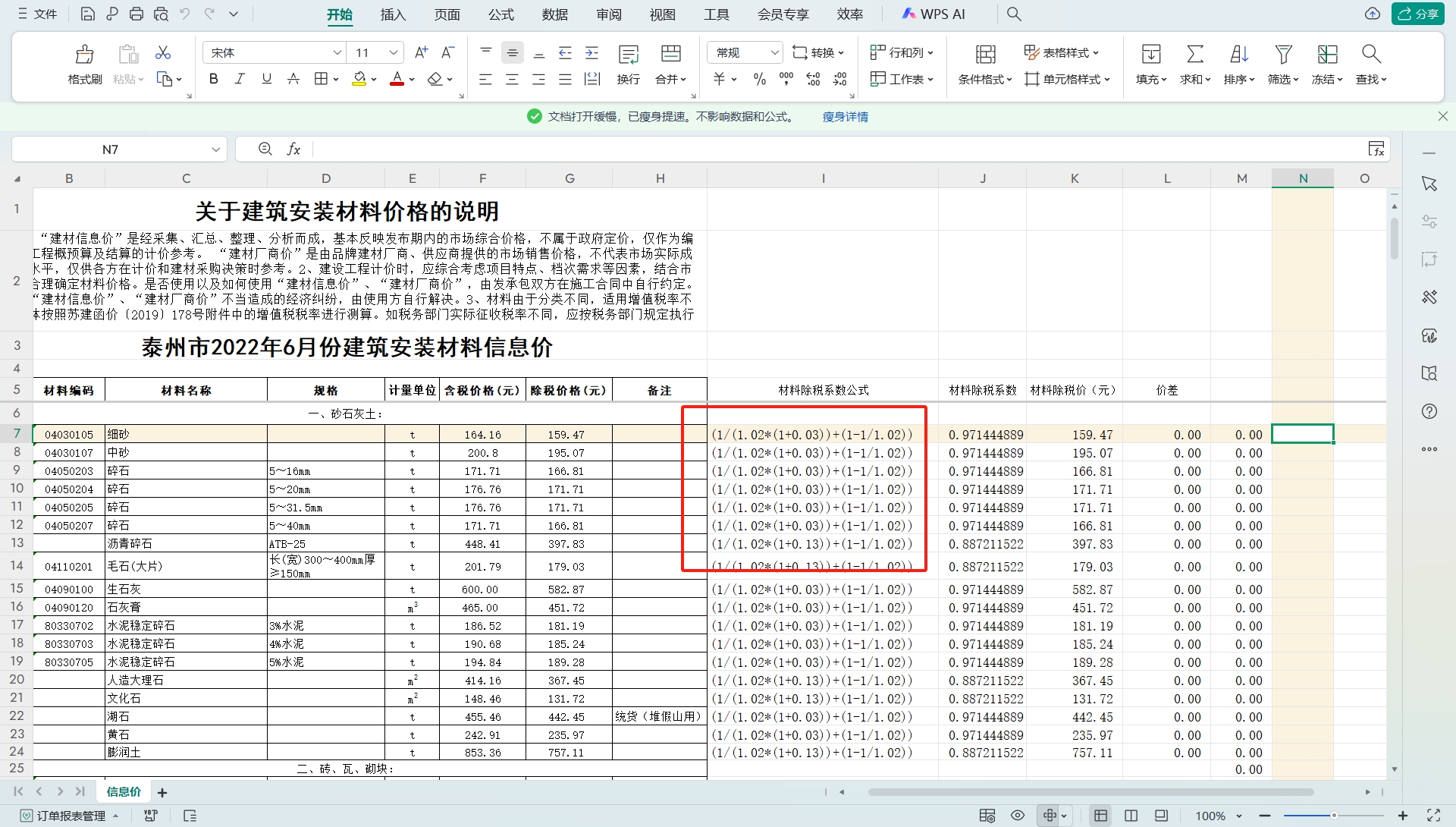Open the 开始 ribbon tab
The width and height of the screenshot is (1456, 827).
pyautogui.click(x=340, y=14)
